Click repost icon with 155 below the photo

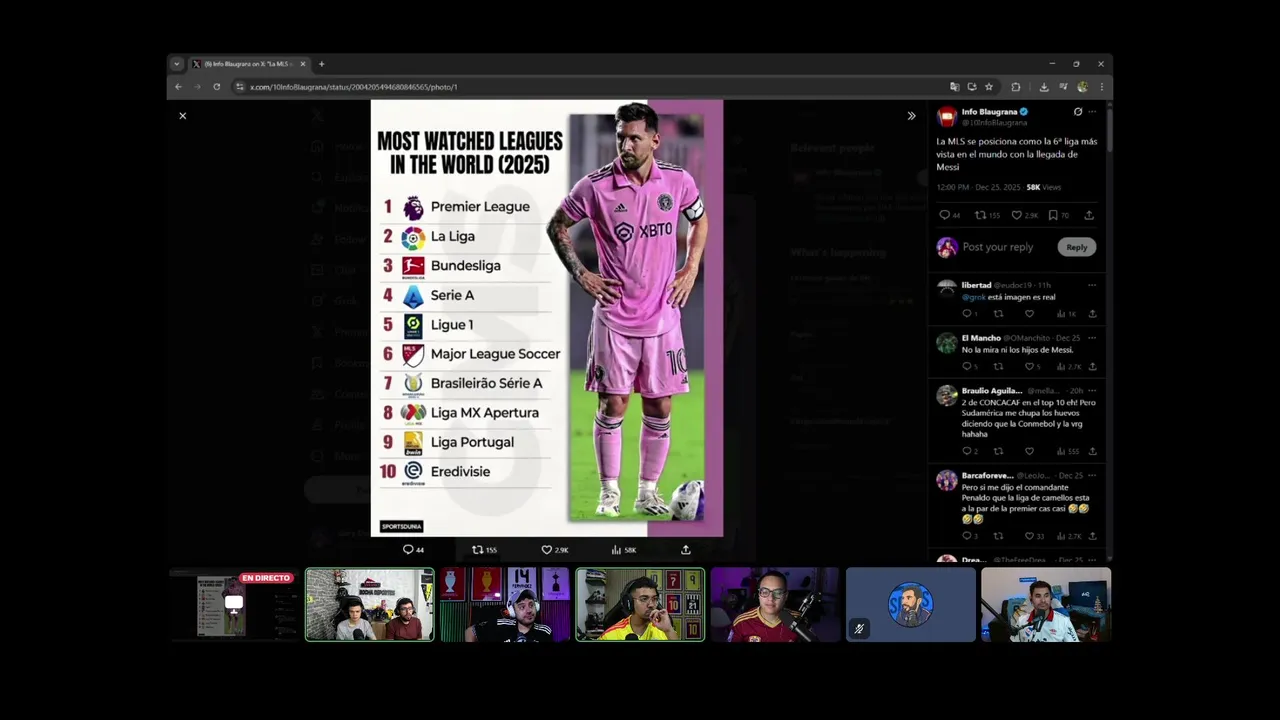point(484,550)
